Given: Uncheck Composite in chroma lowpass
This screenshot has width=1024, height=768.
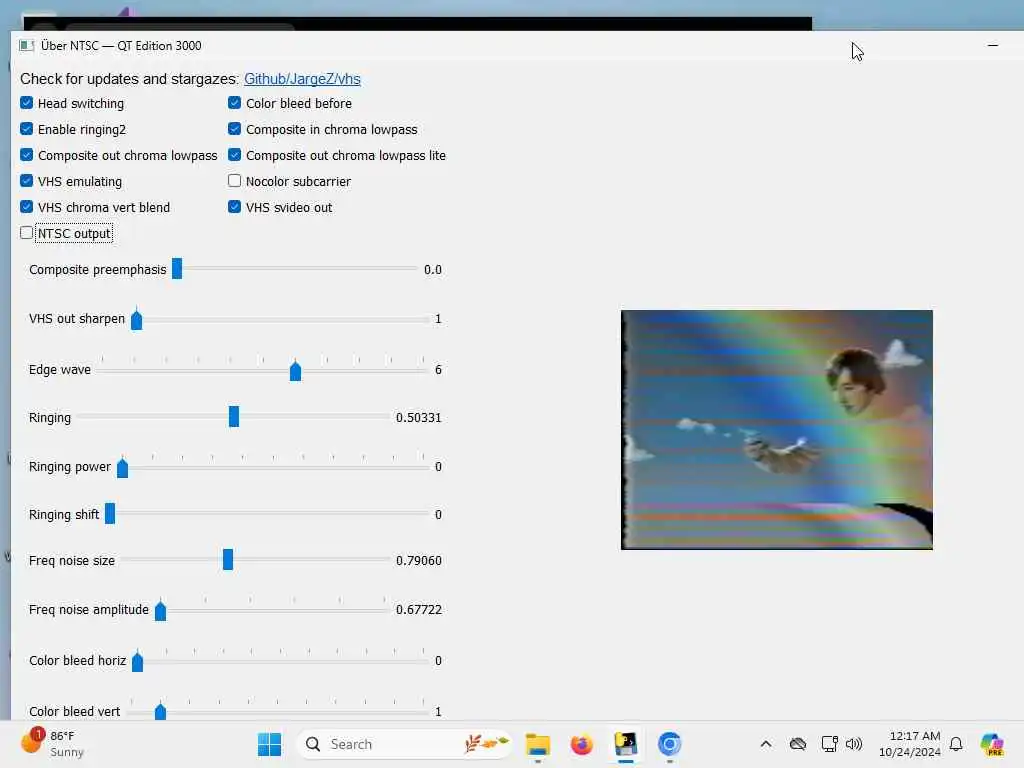Looking at the screenshot, I should coord(234,129).
